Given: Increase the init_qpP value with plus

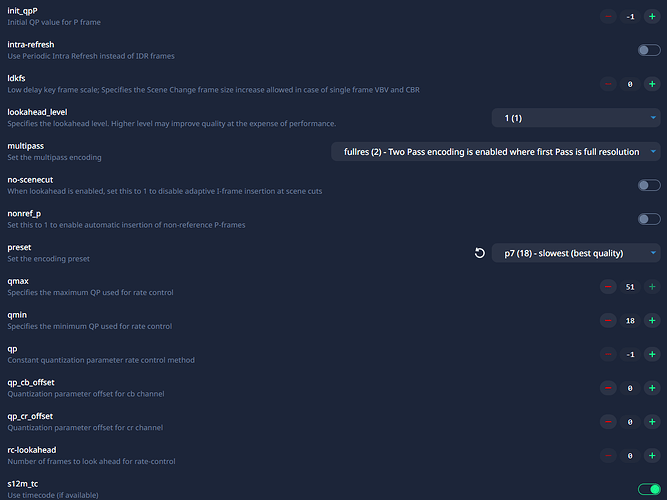Looking at the screenshot, I should [x=652, y=16].
